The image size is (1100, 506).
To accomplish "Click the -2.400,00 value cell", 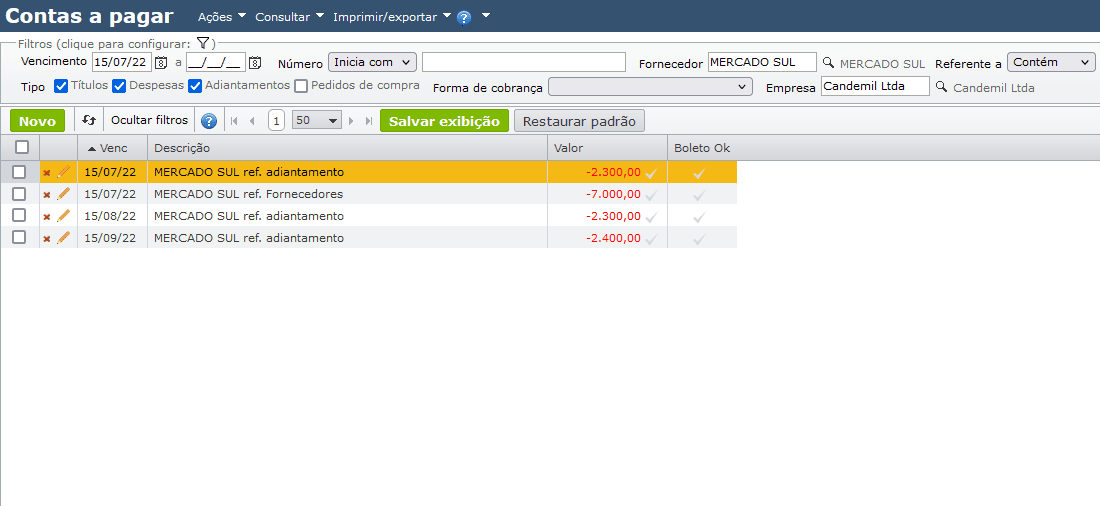I will click(x=612, y=238).
